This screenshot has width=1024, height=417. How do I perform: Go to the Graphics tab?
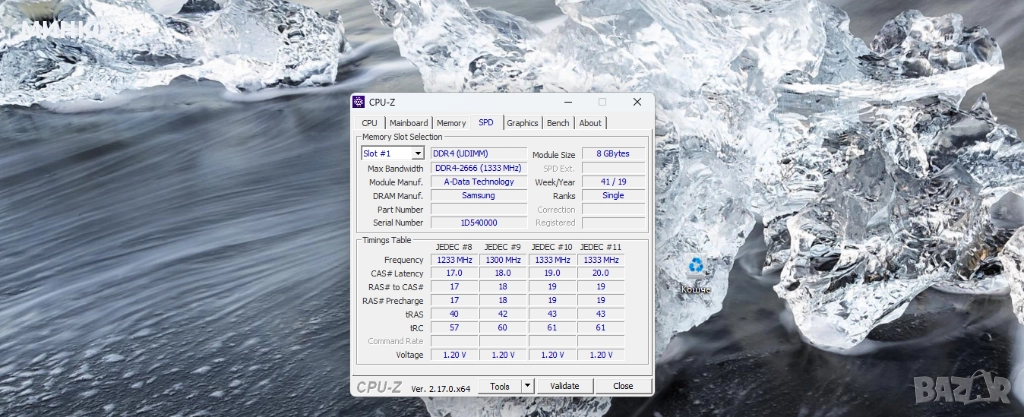[522, 123]
